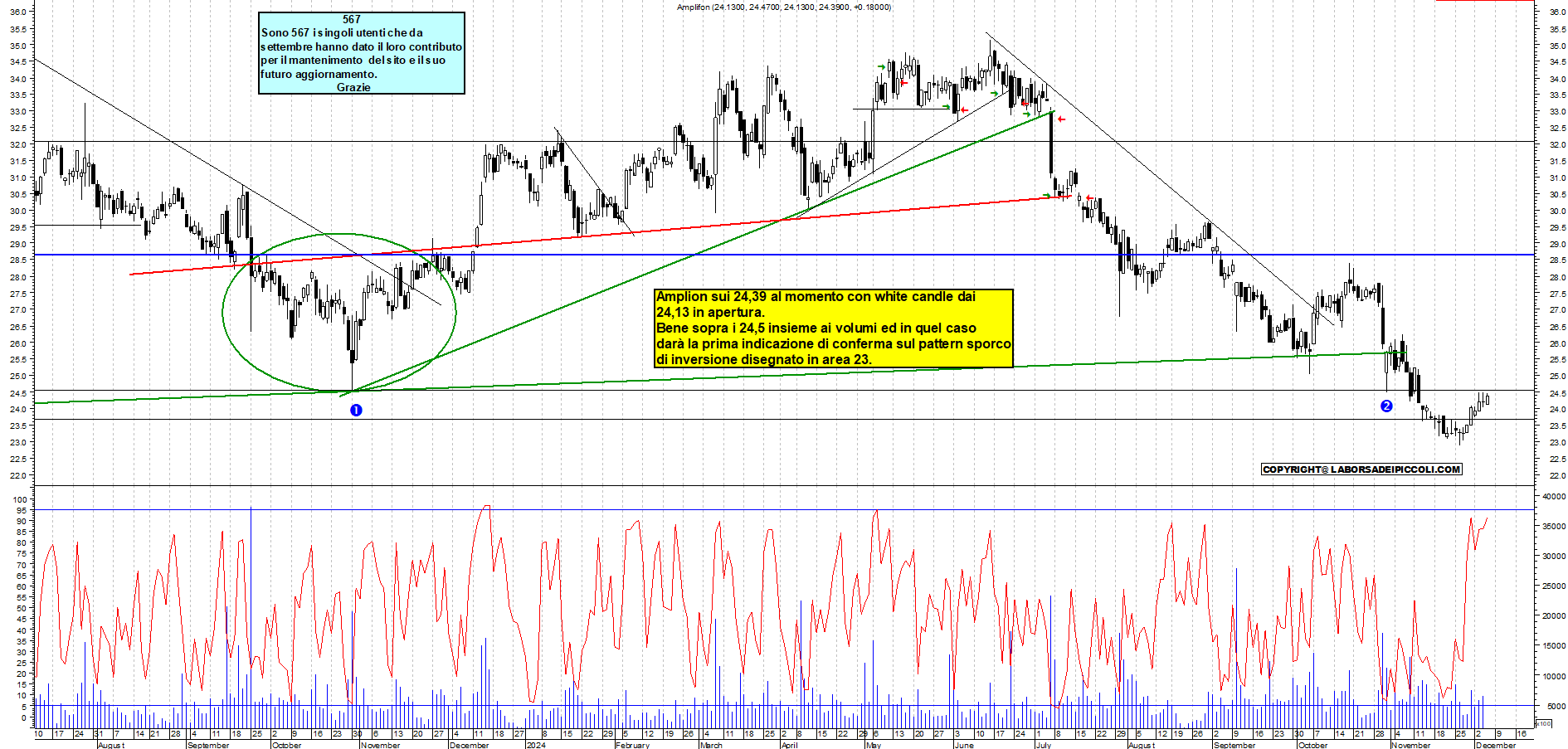This screenshot has width=1568, height=749.
Task: Click the 'April' month label on the date axis
Action: coord(789,745)
